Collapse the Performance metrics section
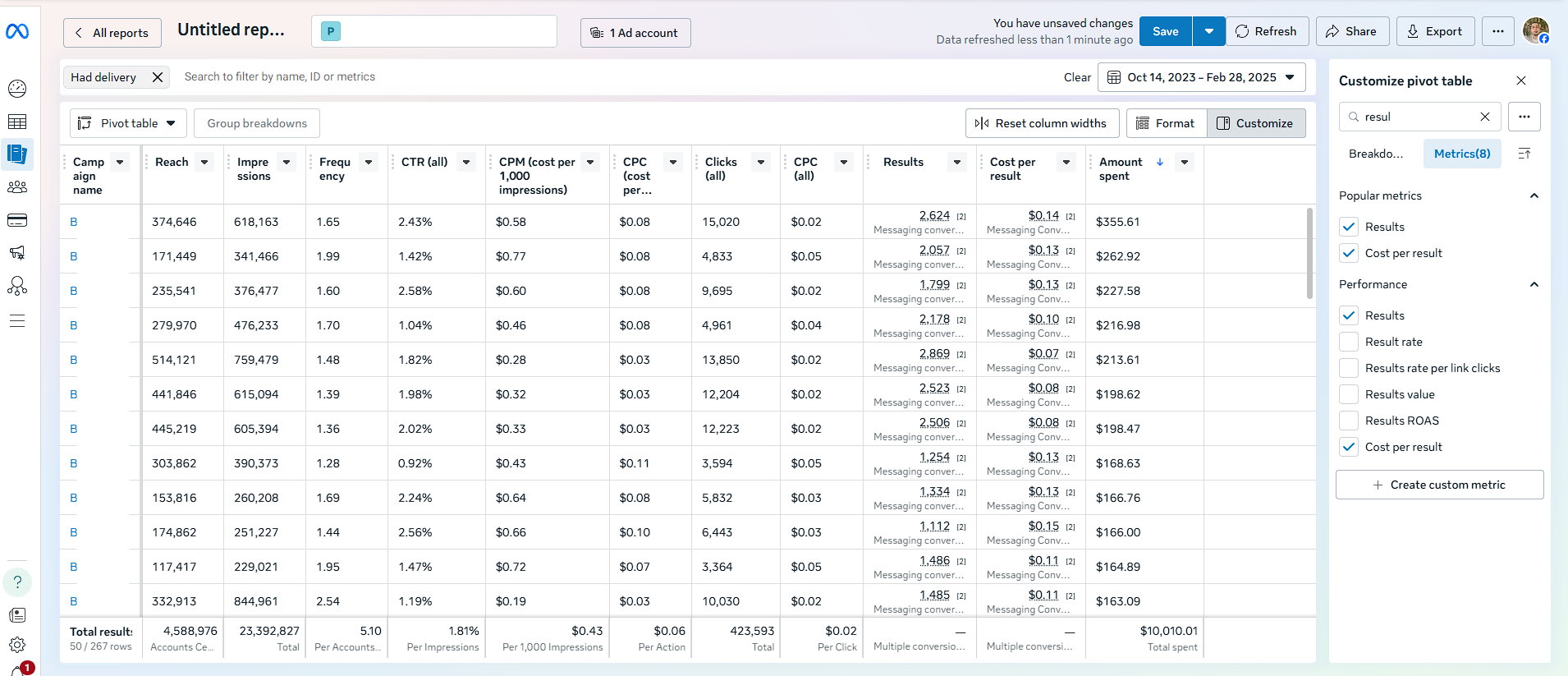The image size is (1568, 676). pos(1534,284)
